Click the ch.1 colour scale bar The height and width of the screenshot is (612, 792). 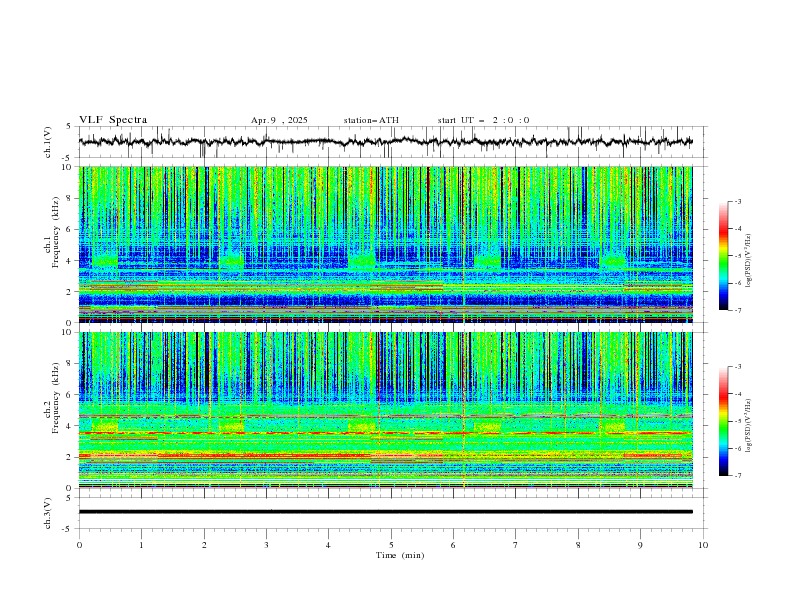[x=724, y=256]
